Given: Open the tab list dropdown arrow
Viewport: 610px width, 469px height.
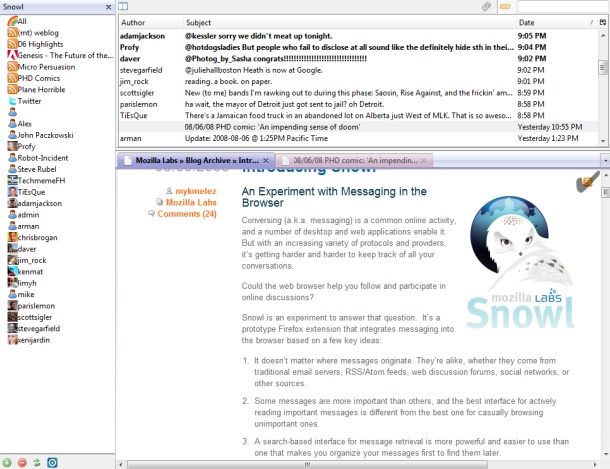Looking at the screenshot, I should (x=605, y=160).
